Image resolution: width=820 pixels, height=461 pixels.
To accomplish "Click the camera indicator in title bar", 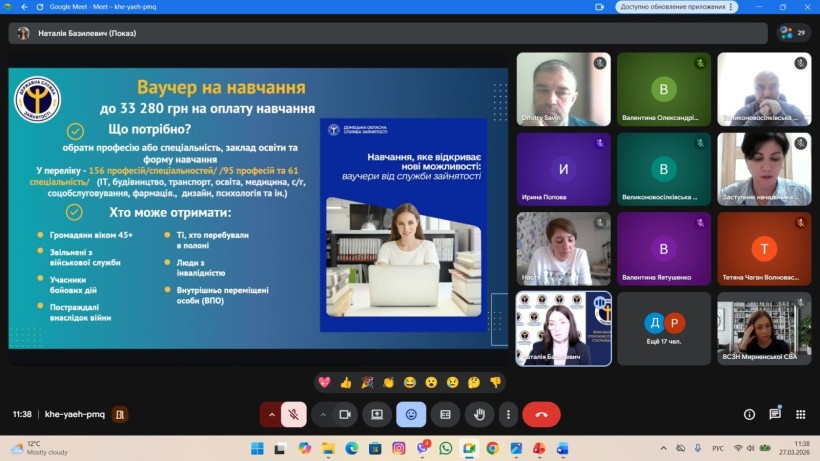I will tap(599, 7).
